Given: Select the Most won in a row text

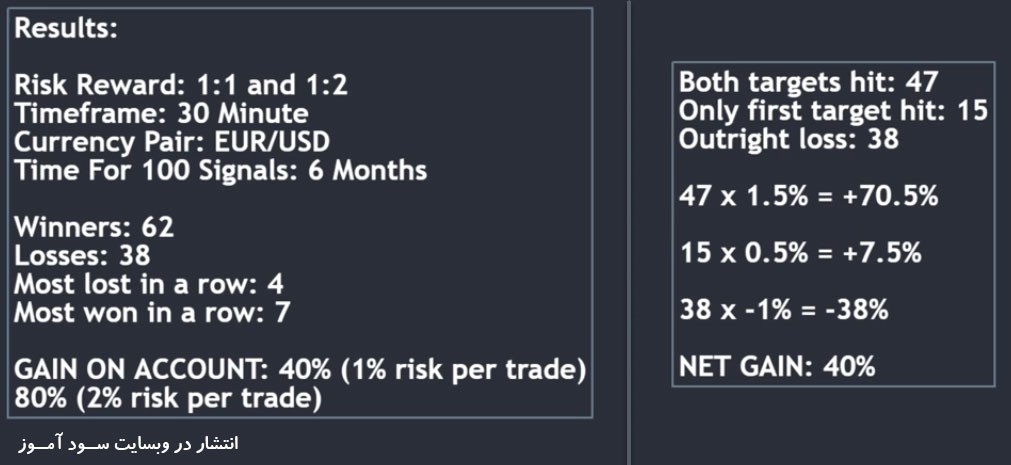Looking at the screenshot, I should click(x=152, y=313).
